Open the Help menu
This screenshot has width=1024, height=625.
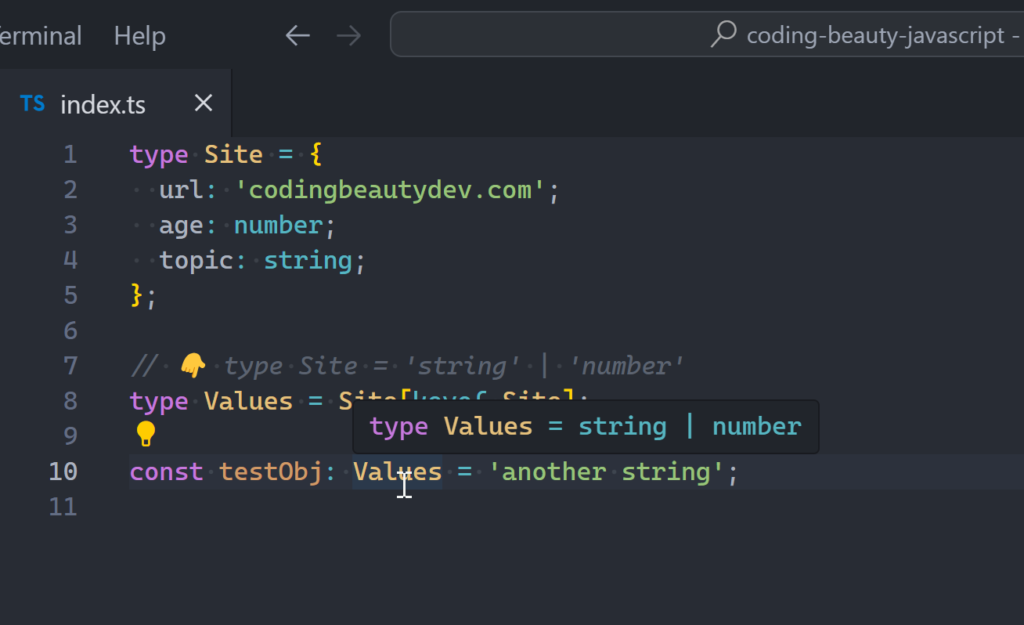pos(140,36)
